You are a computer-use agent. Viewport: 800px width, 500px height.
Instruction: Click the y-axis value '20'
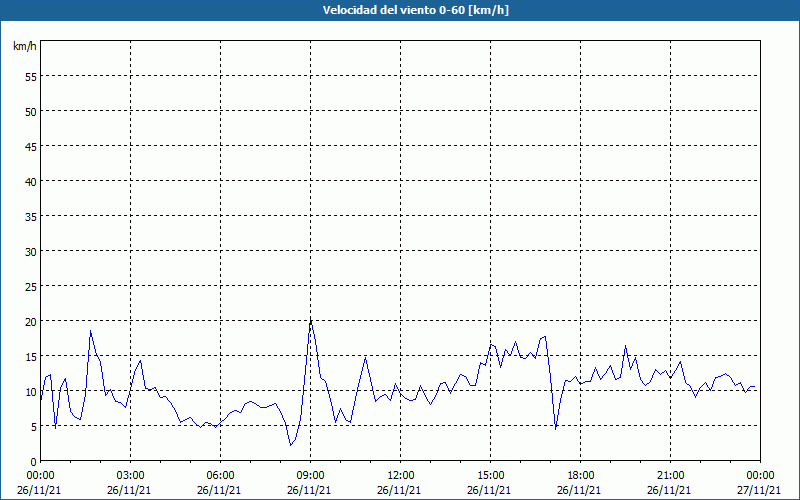pos(31,321)
